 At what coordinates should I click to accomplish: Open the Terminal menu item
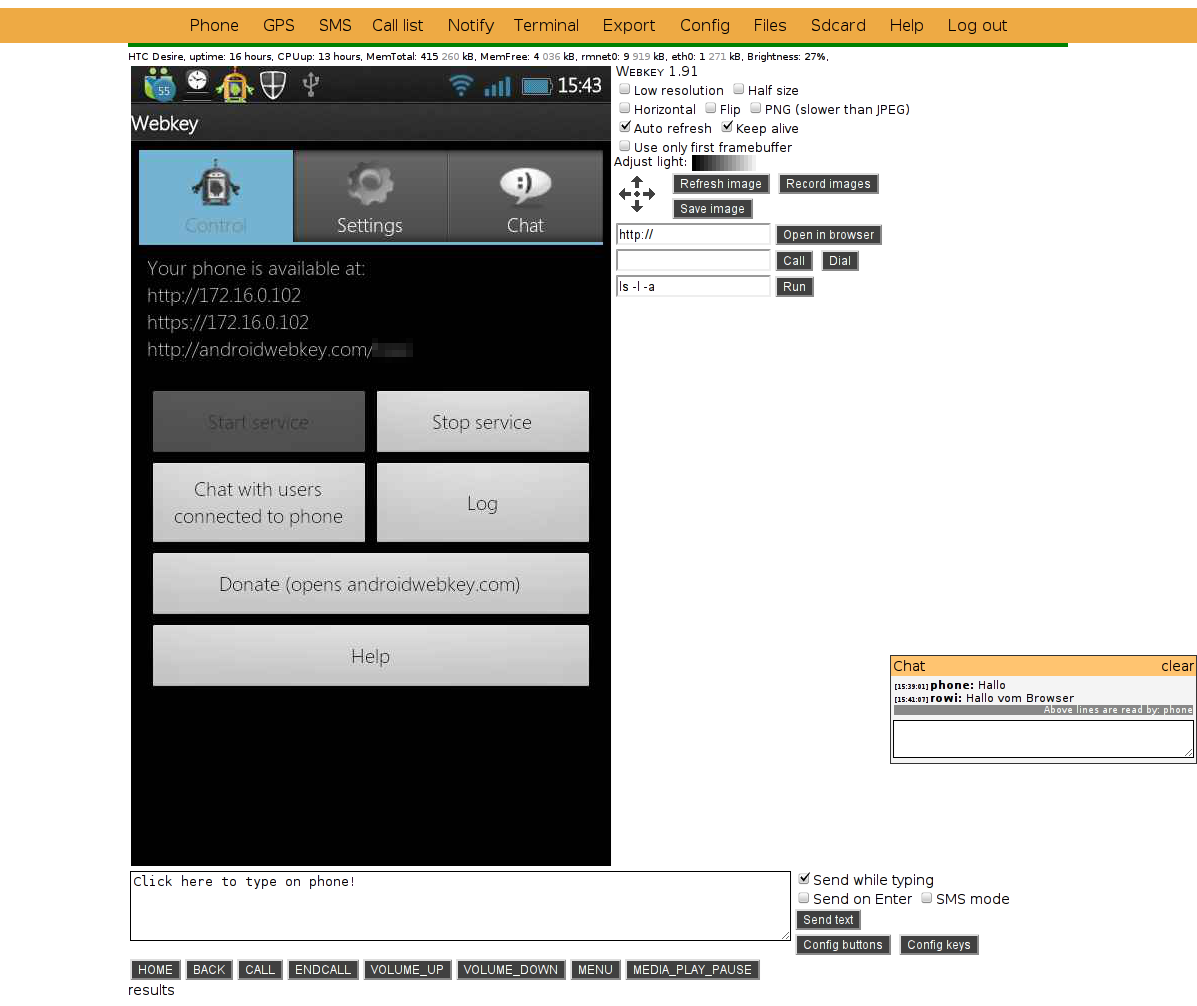546,25
